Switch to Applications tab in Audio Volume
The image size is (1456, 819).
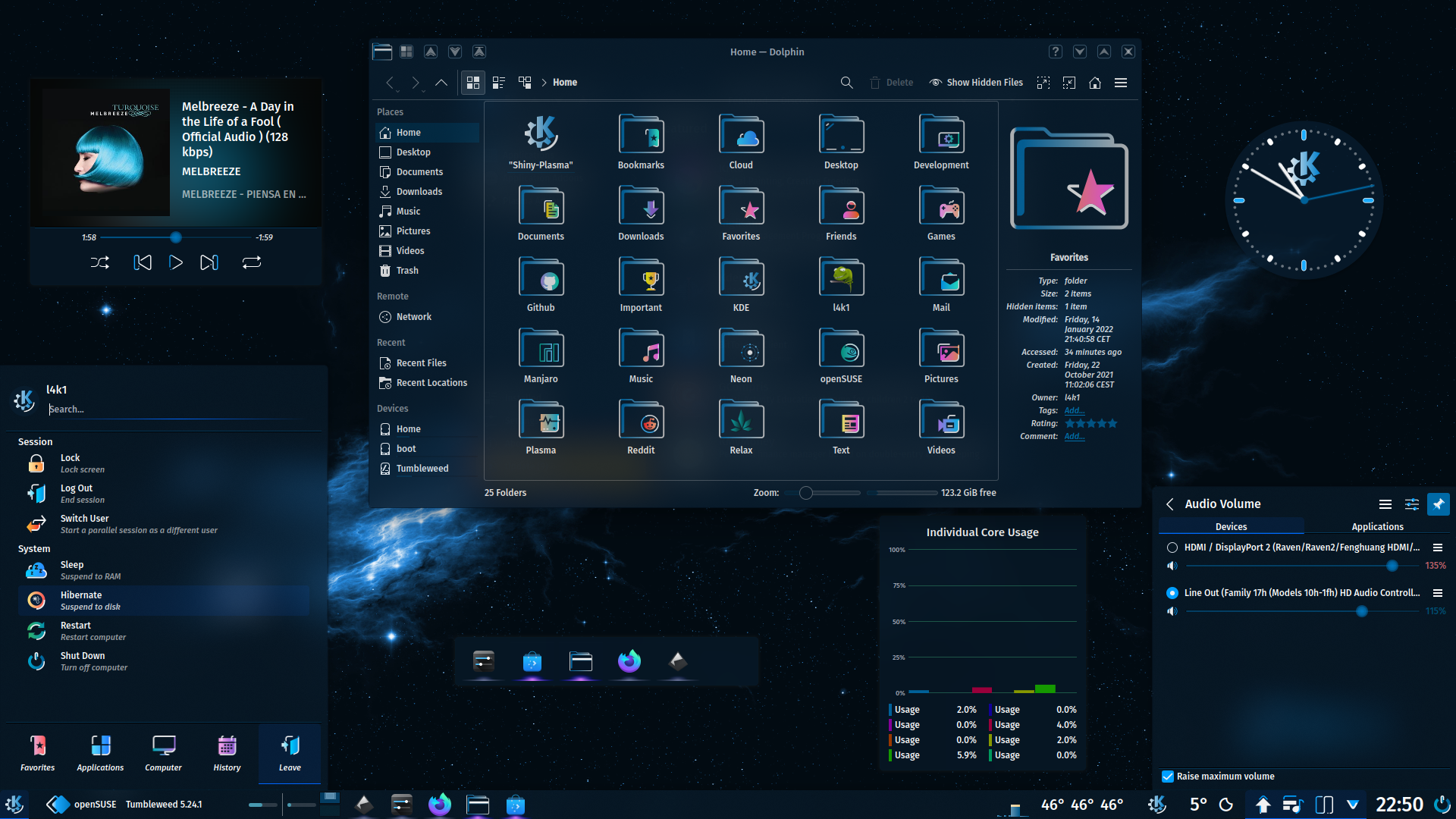pyautogui.click(x=1377, y=526)
